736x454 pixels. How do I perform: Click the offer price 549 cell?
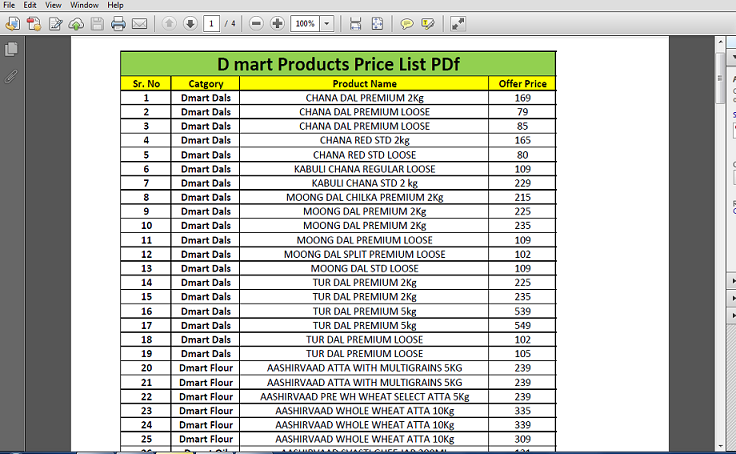click(522, 325)
